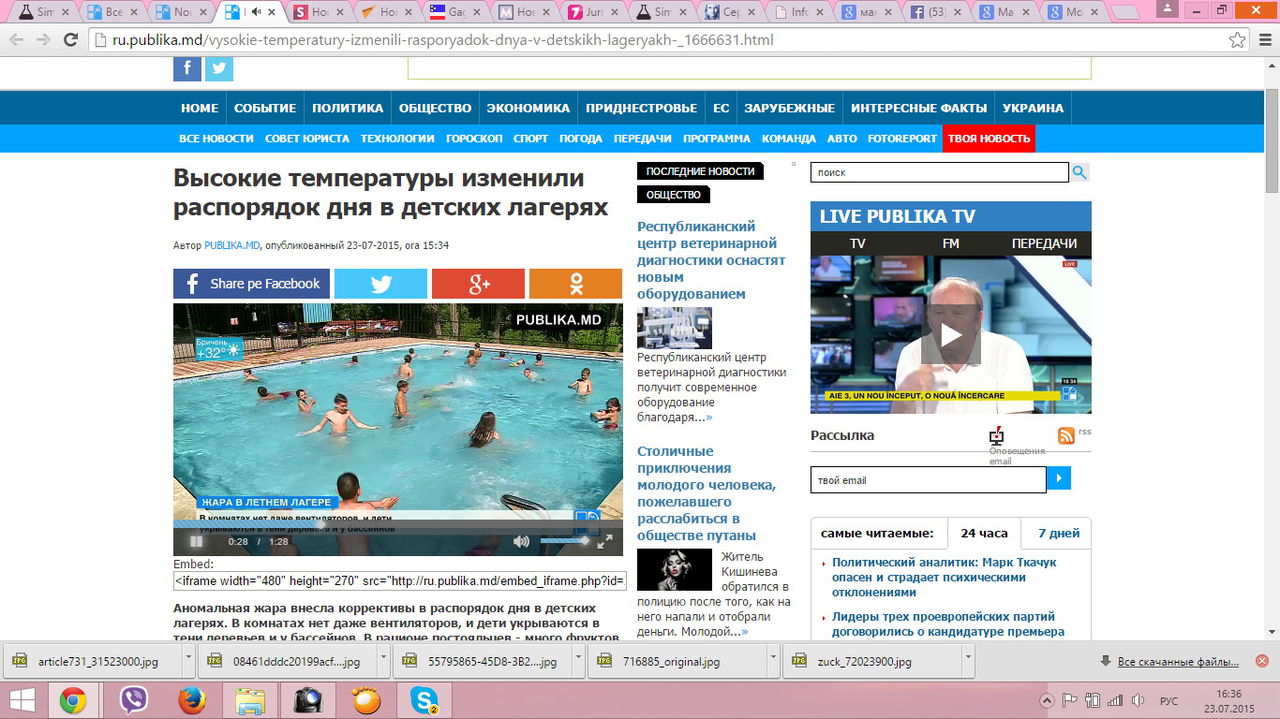
Task: Click the blue Facebook icon above the nav
Action: pos(187,68)
